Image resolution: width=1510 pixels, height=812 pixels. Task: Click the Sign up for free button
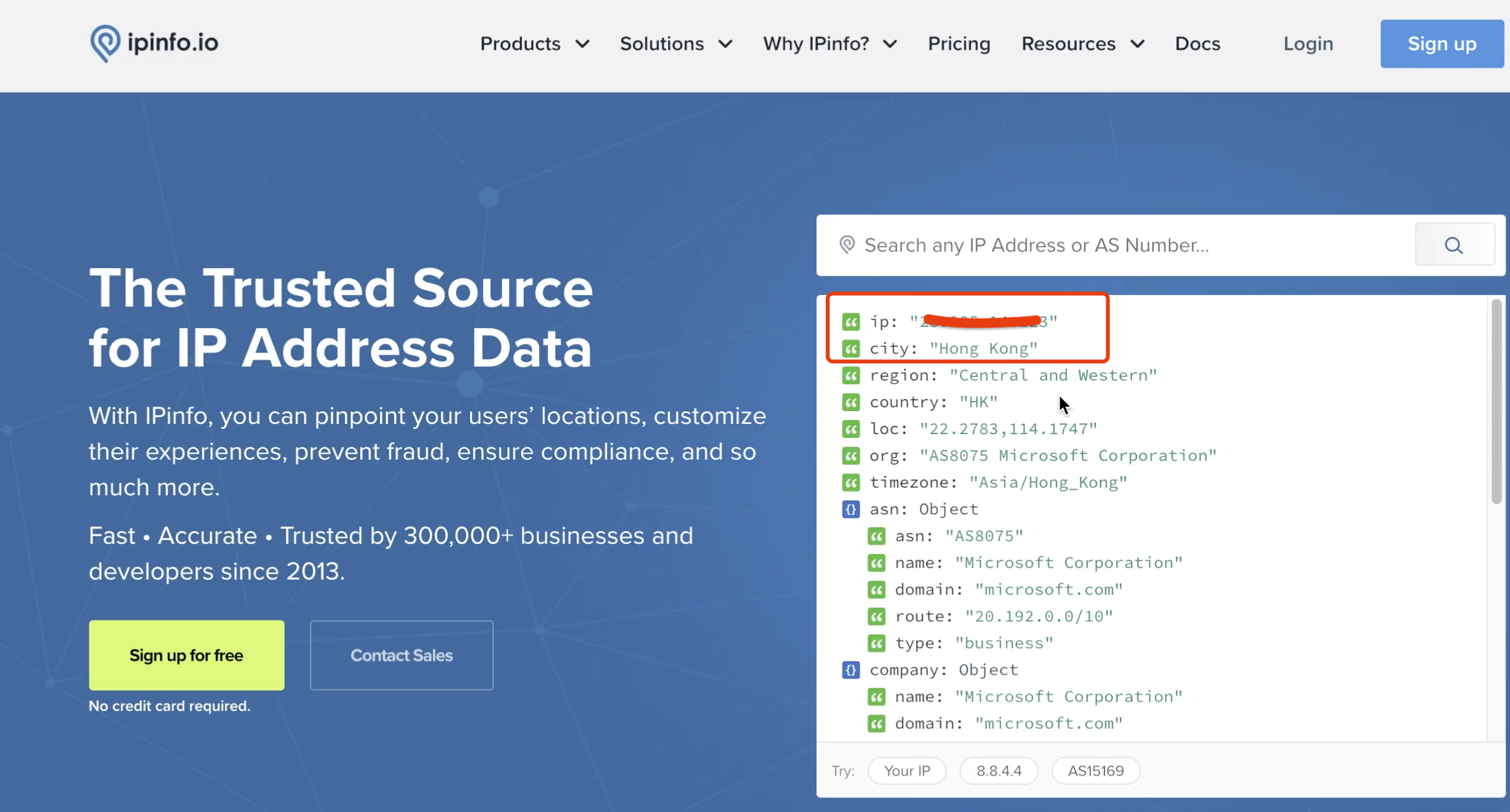[x=187, y=655]
